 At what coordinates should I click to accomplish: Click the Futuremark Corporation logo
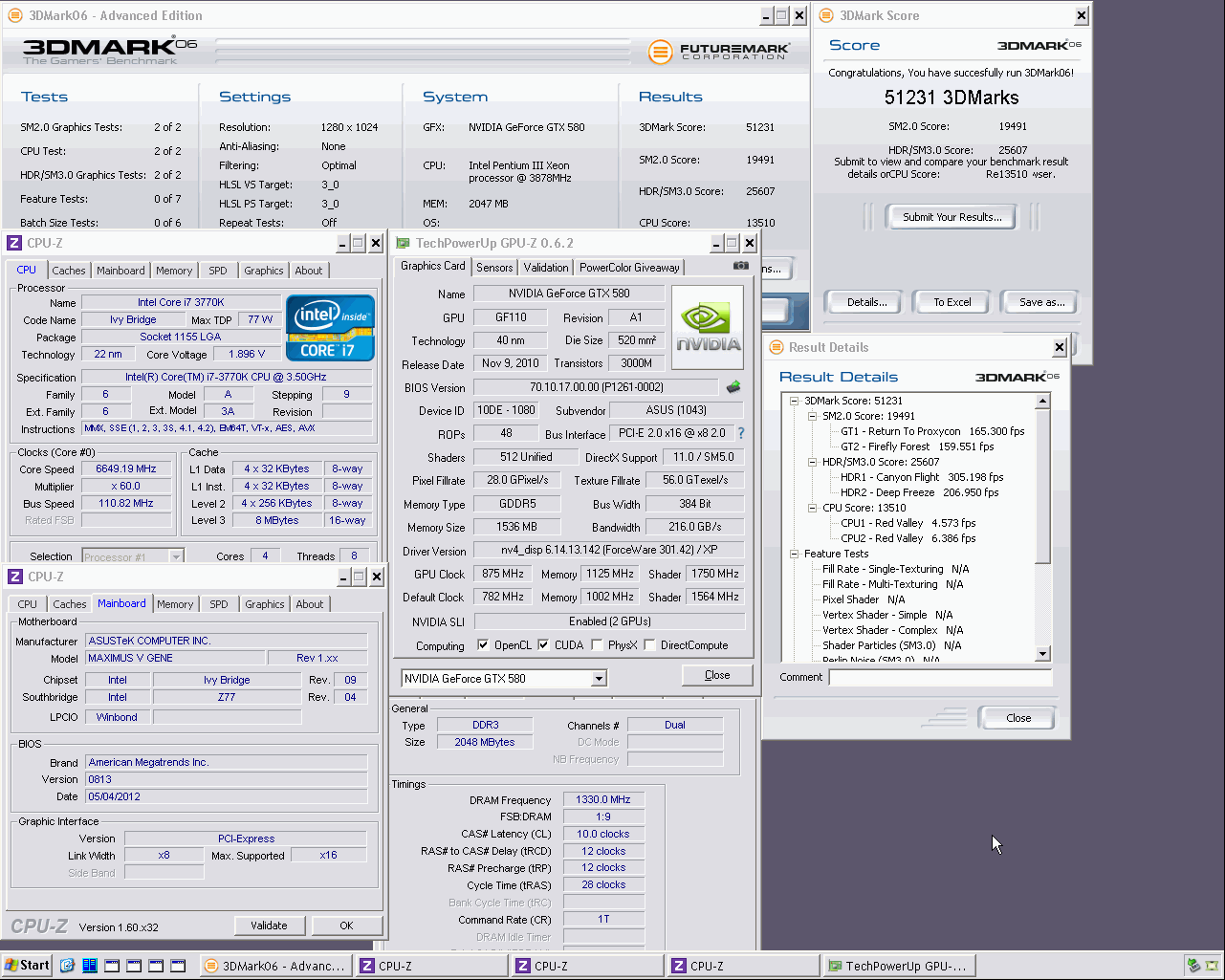pyautogui.click(x=718, y=52)
